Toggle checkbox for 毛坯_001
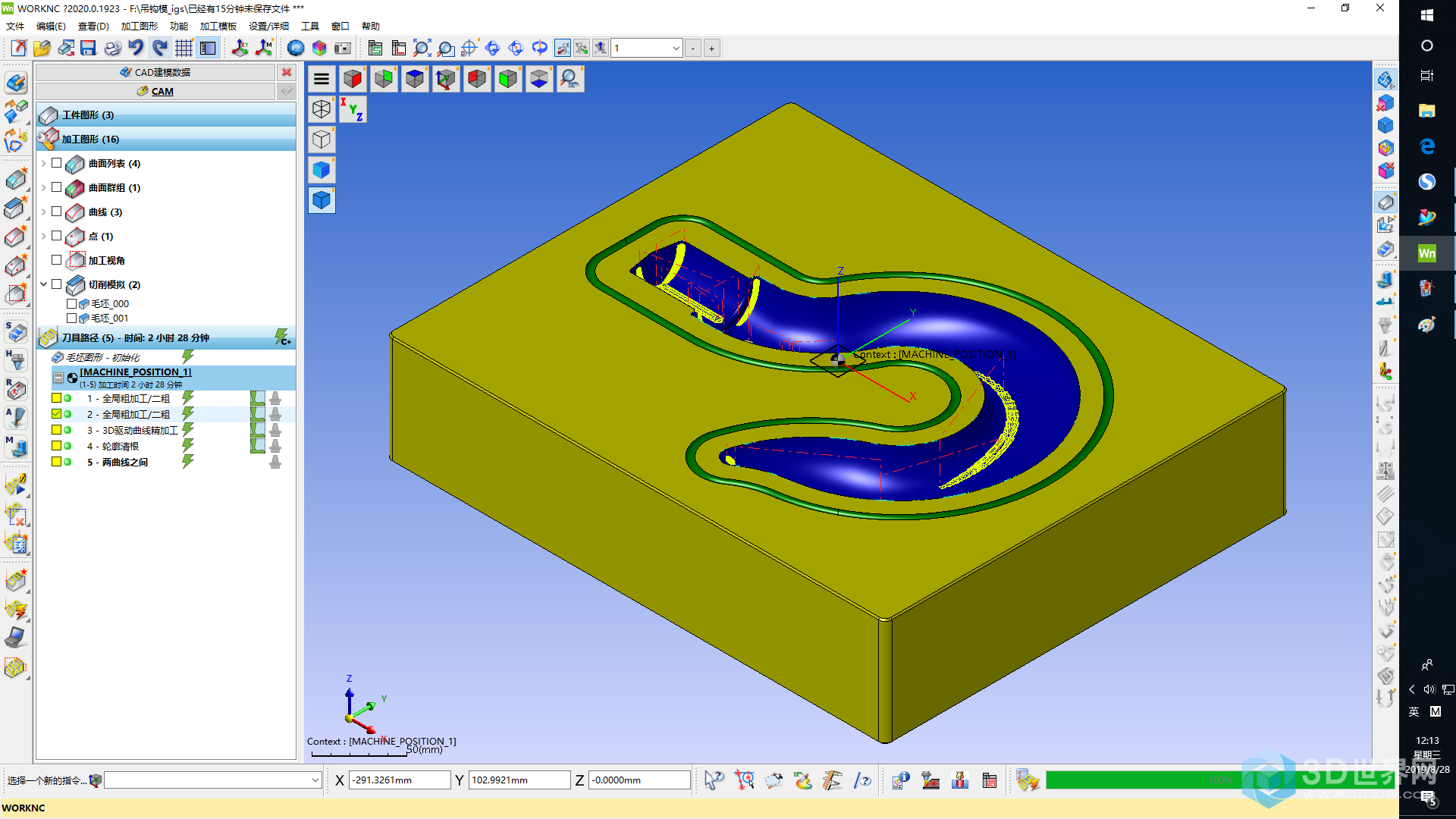1456x819 pixels. [71, 318]
